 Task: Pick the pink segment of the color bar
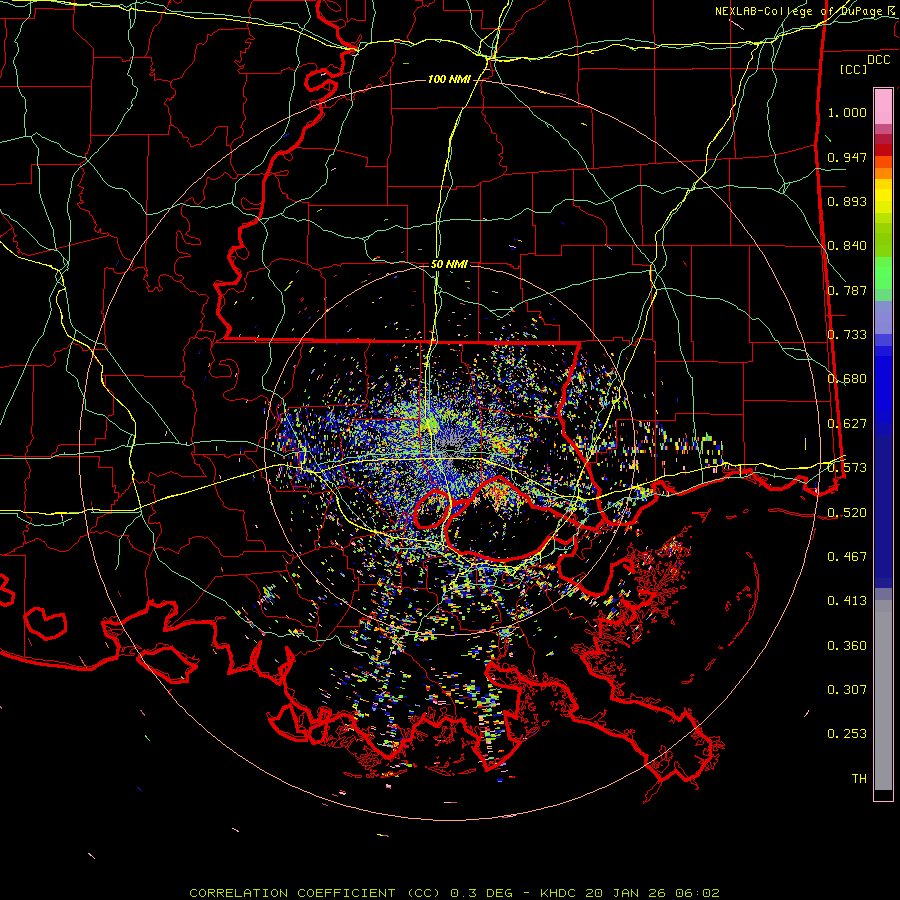tap(883, 107)
